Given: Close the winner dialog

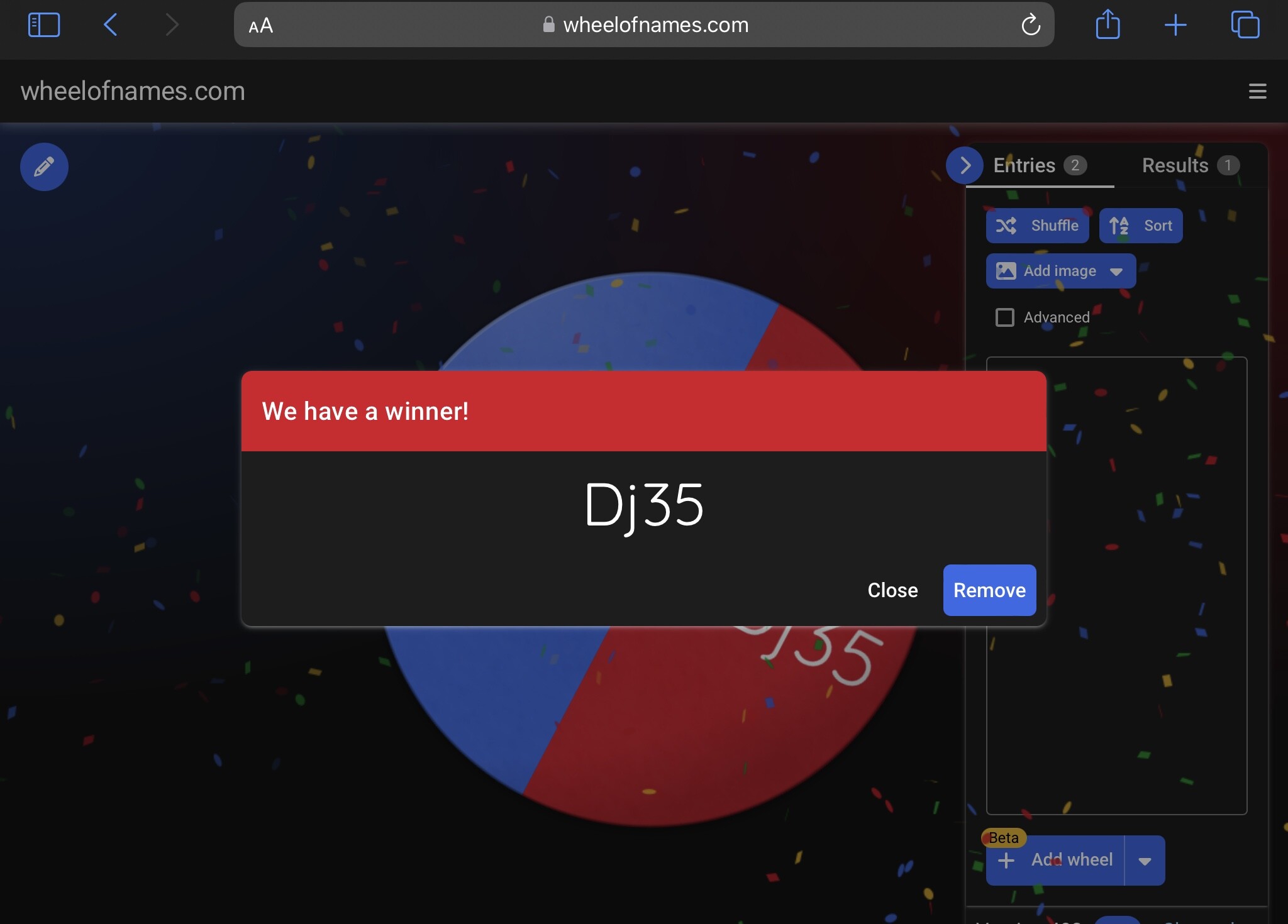Looking at the screenshot, I should pyautogui.click(x=892, y=590).
